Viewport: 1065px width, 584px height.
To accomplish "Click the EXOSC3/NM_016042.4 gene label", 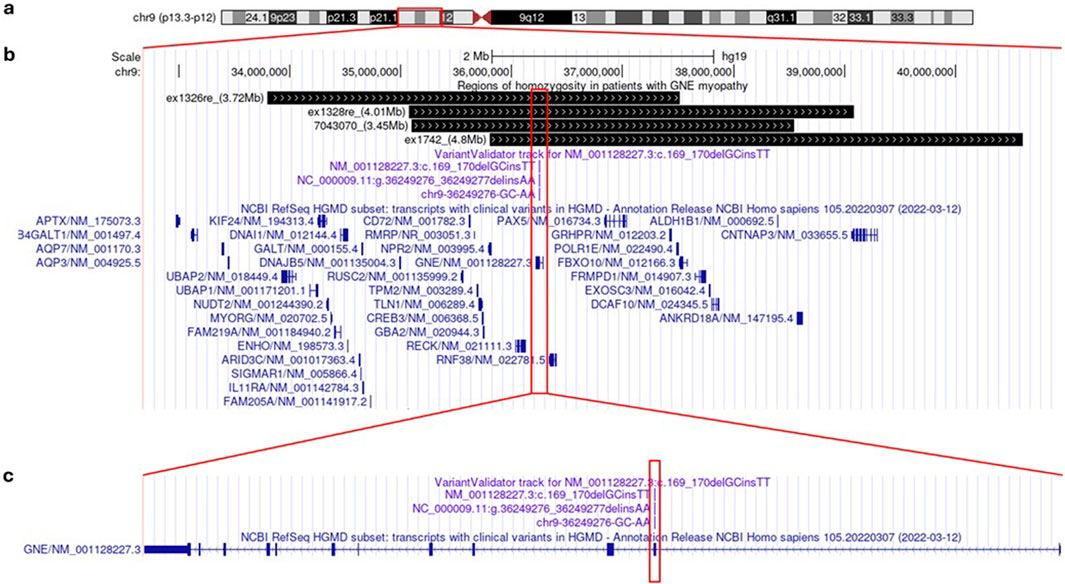I will pyautogui.click(x=645, y=291).
